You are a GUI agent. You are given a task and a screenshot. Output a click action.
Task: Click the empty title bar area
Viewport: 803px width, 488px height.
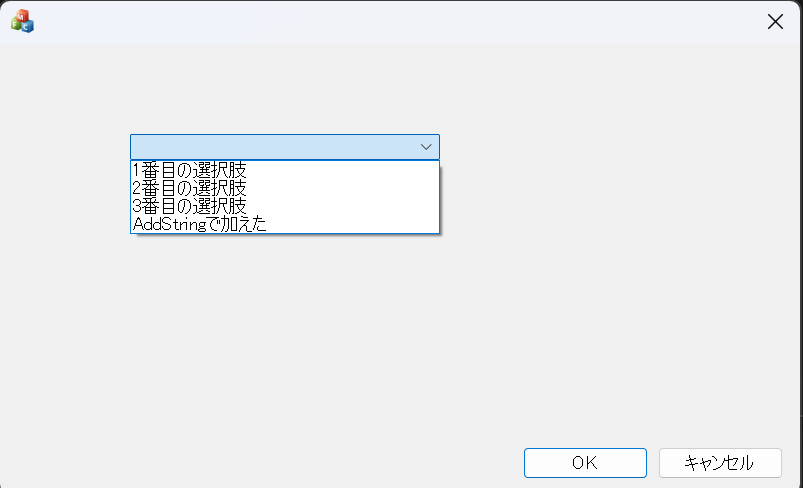point(400,22)
